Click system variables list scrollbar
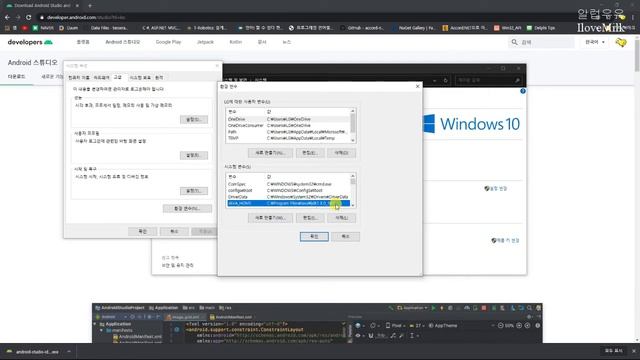Image resolution: width=640 pixels, height=360 pixels. (353, 190)
